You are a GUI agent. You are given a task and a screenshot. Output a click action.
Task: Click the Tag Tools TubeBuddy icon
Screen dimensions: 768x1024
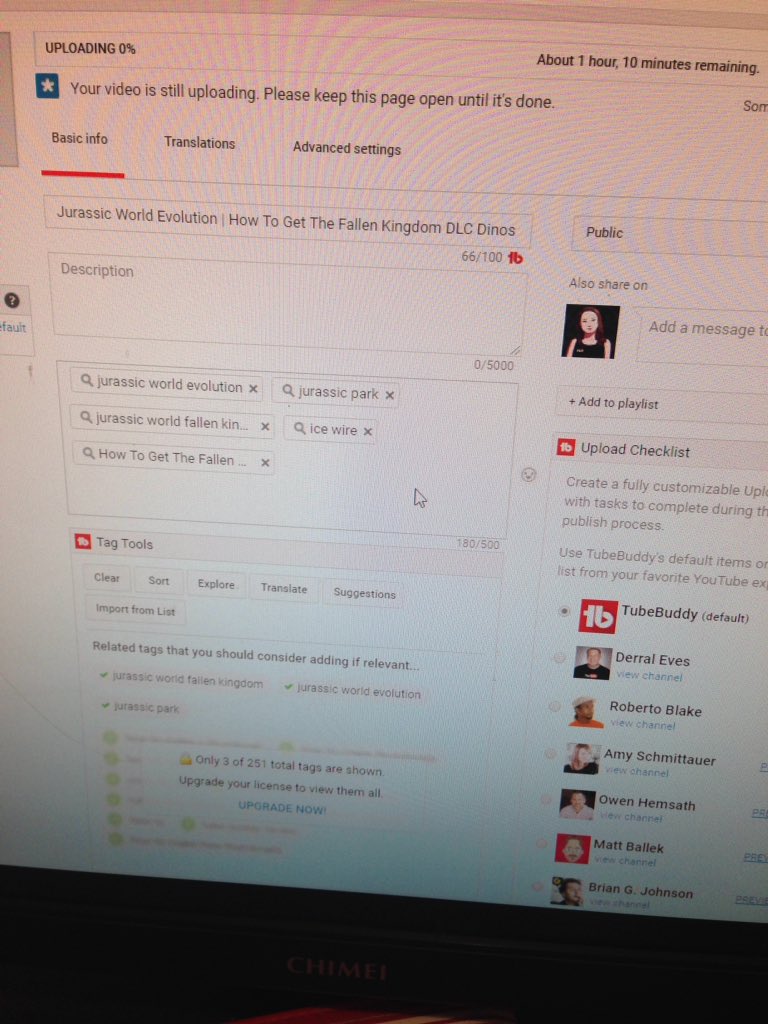(x=83, y=541)
